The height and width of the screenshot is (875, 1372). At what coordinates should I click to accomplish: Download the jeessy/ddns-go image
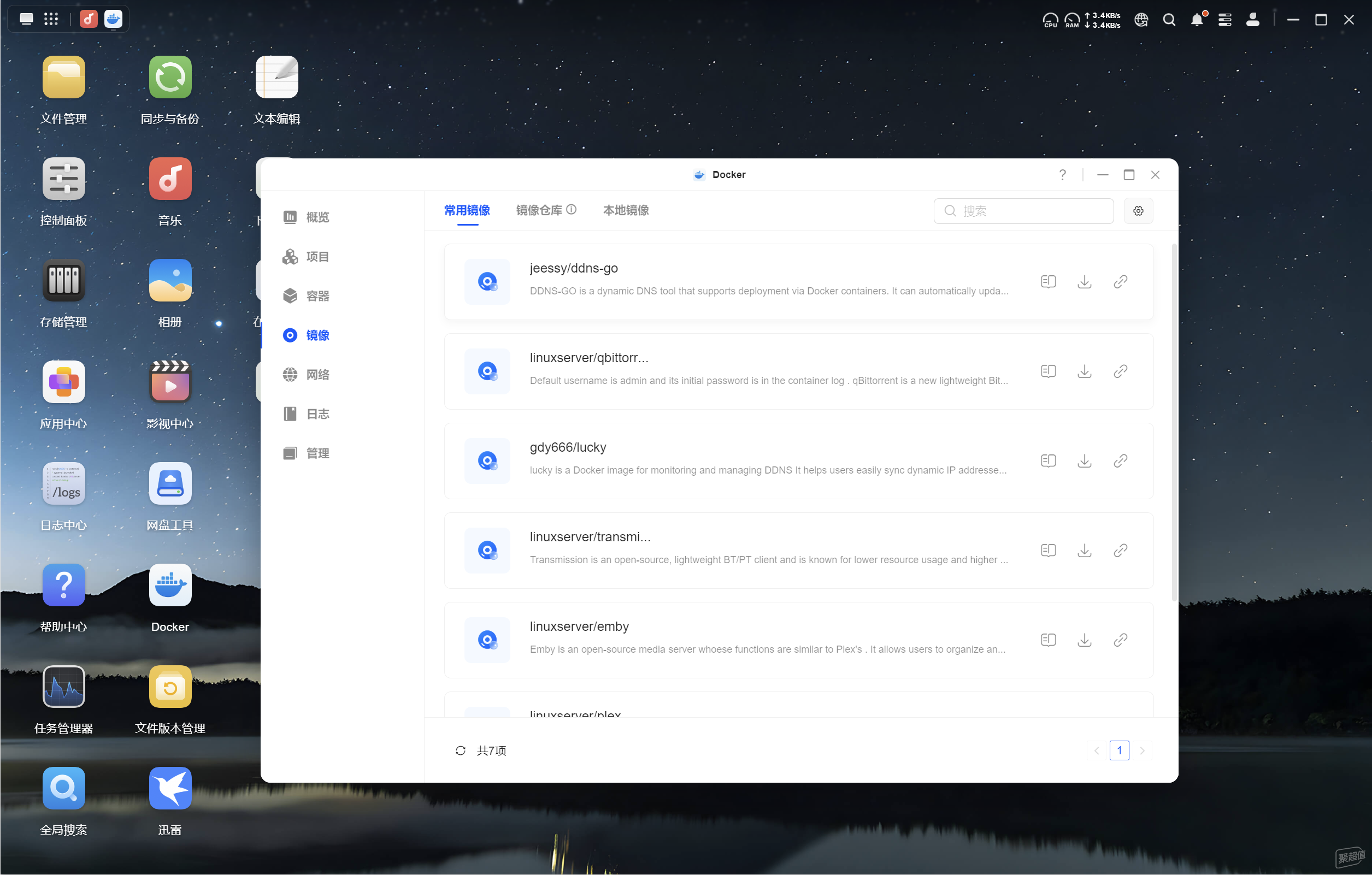[x=1084, y=281]
